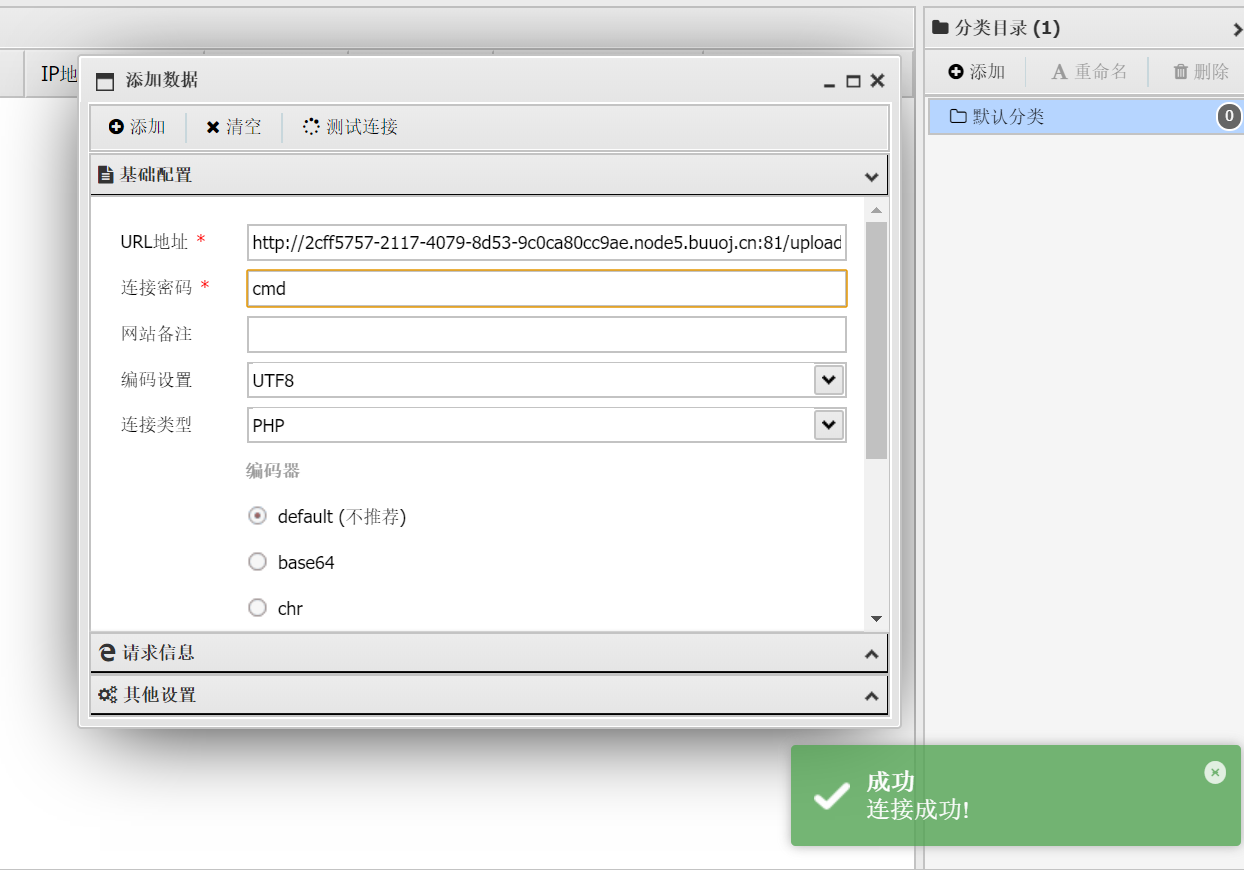Screen dimensions: 1244x870
Task: Maximize the 添加数据 dialog
Action: 853,82
